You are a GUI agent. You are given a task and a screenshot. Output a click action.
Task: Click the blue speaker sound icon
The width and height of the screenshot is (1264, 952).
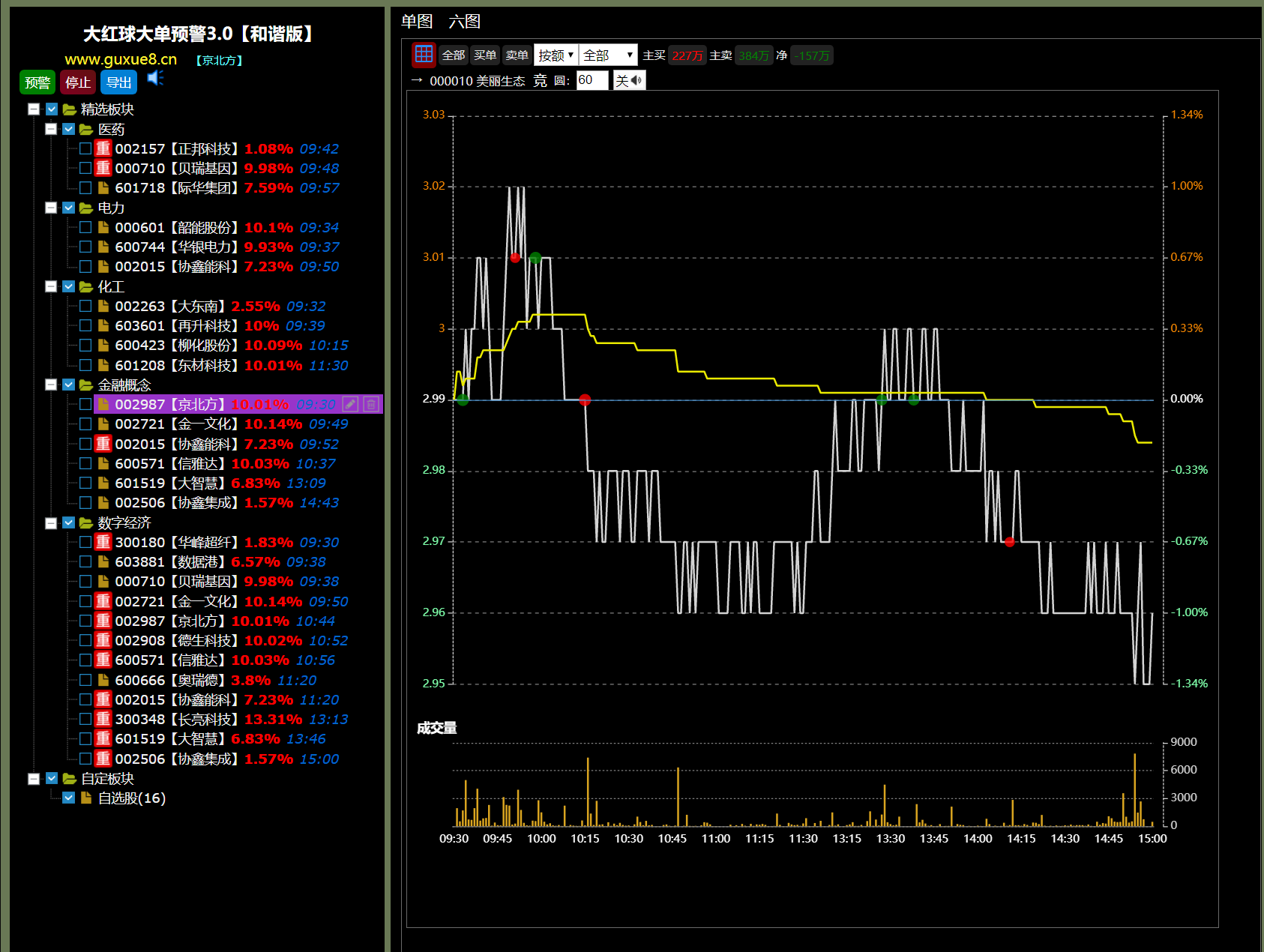point(155,79)
